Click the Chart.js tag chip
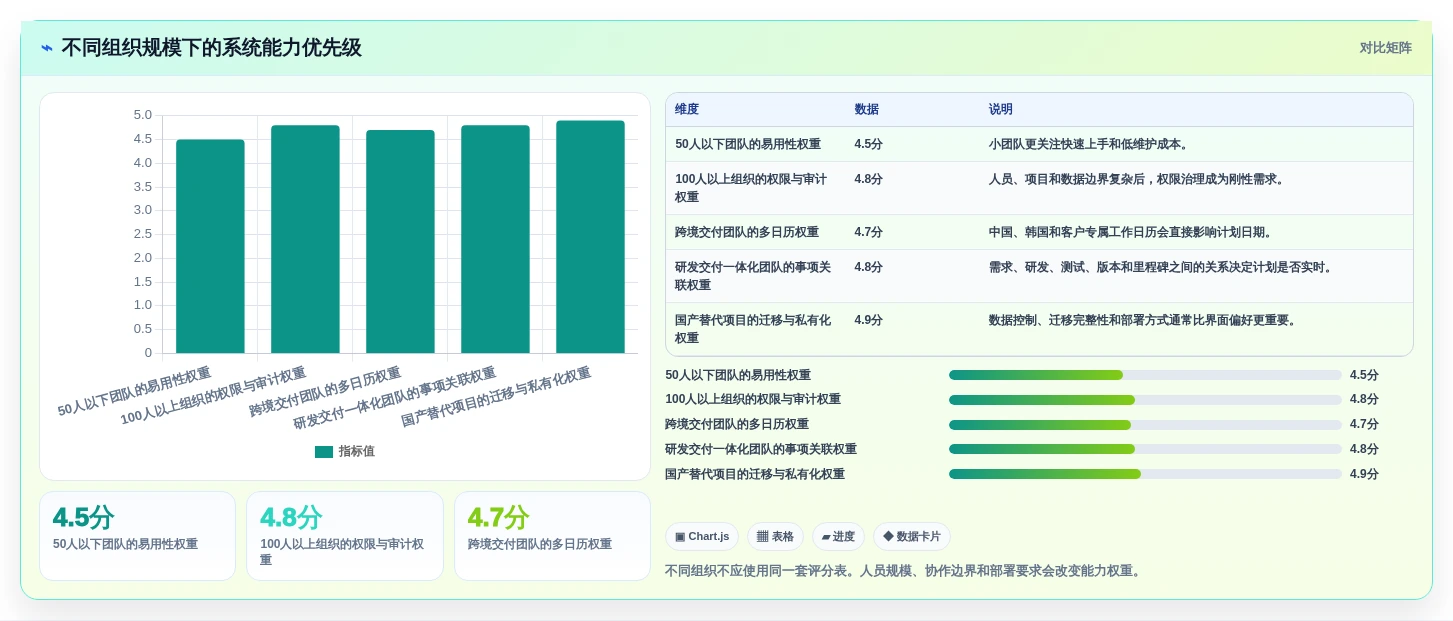 point(702,537)
